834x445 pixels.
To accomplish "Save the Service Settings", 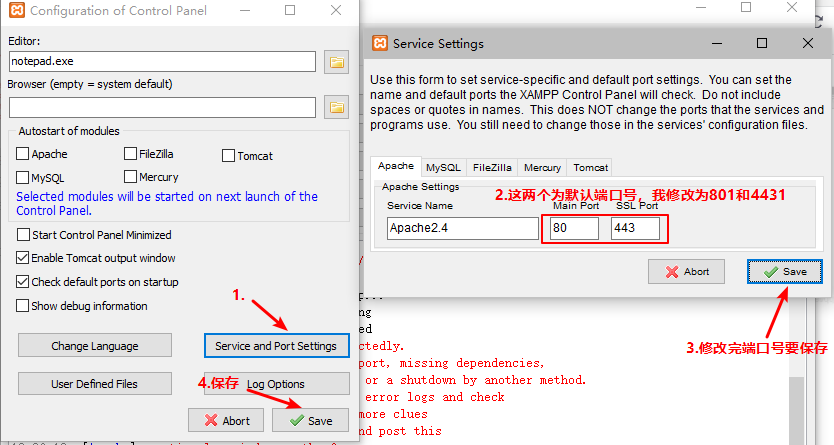I will [785, 272].
